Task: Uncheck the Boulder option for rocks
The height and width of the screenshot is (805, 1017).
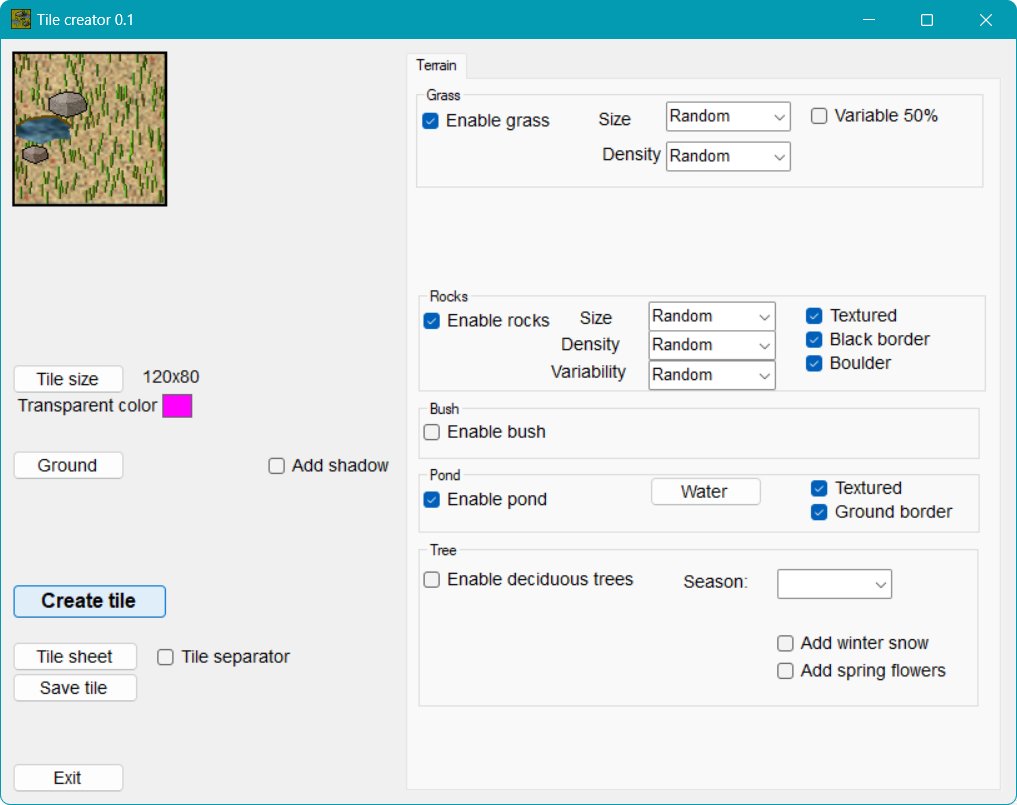Action: (814, 363)
